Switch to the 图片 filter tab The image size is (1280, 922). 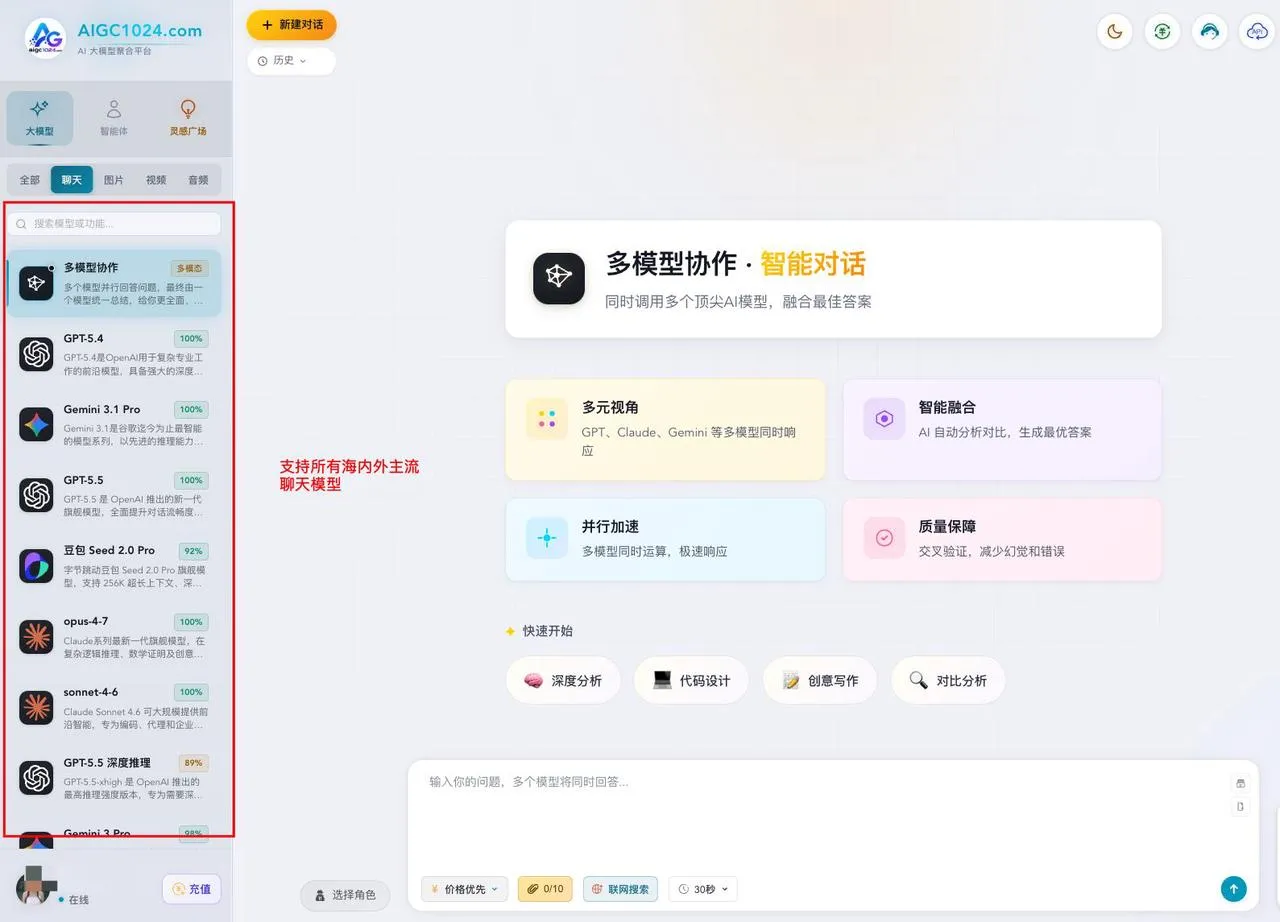pos(114,180)
